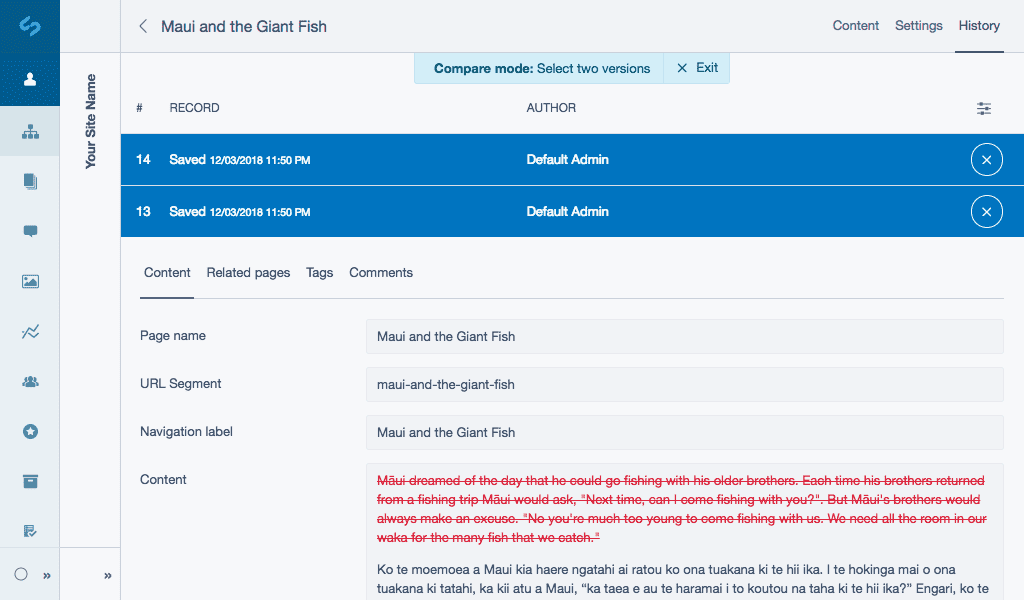
Task: Expand the Your Site Name panel
Action: tap(108, 575)
